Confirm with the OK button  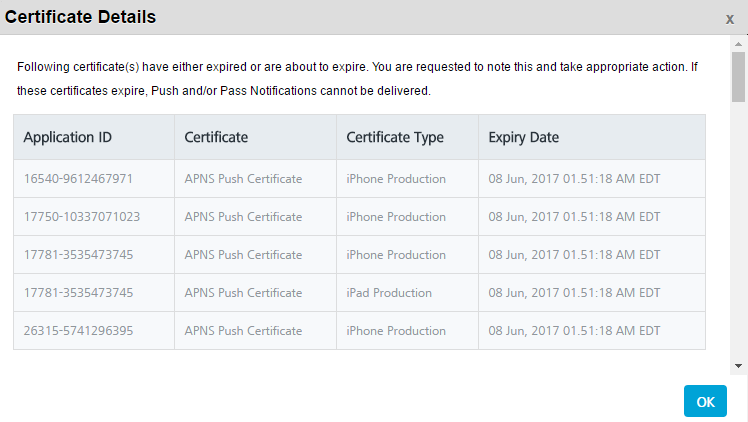point(705,401)
